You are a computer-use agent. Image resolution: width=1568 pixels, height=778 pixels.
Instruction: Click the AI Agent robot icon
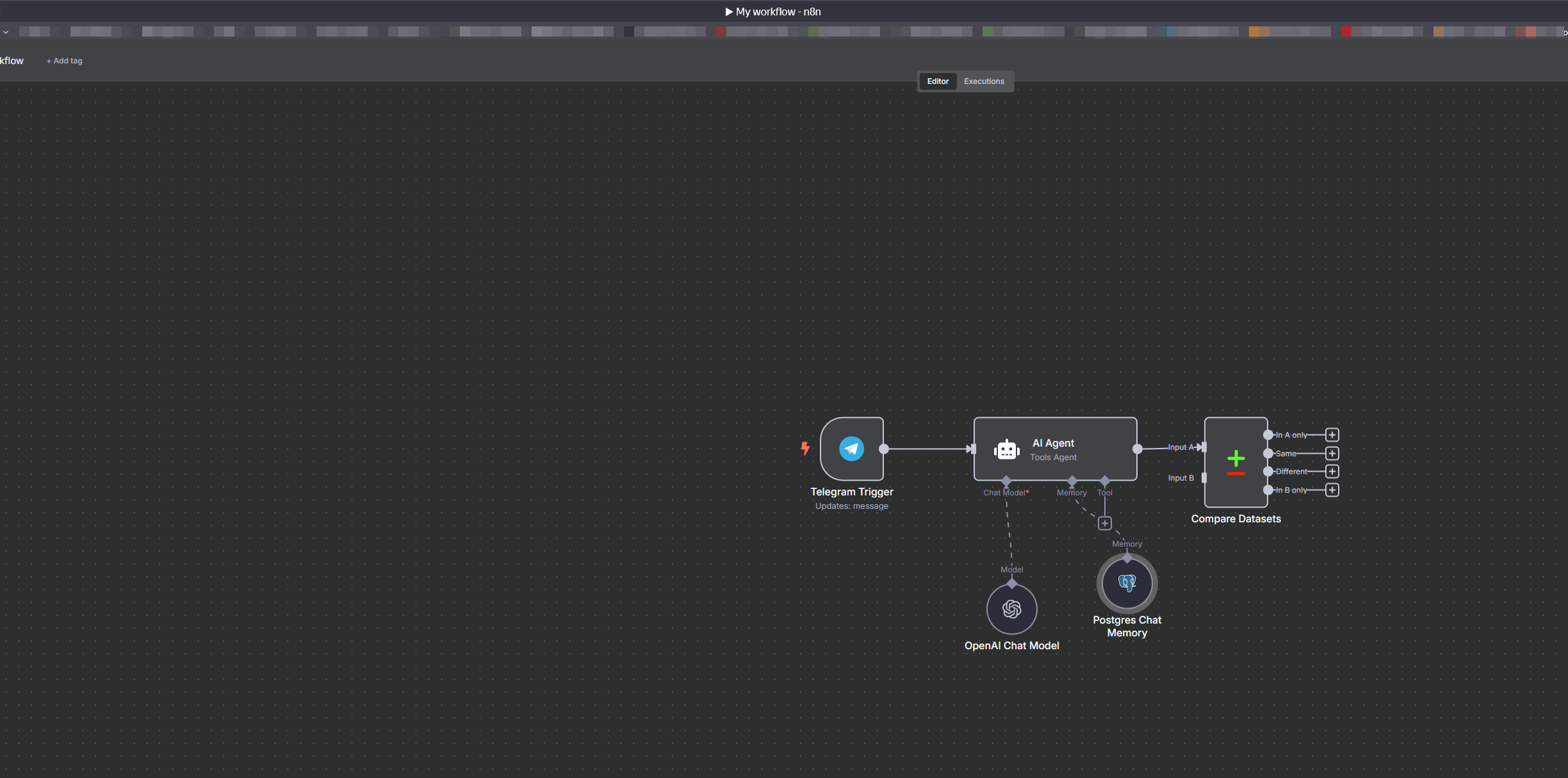[1006, 450]
